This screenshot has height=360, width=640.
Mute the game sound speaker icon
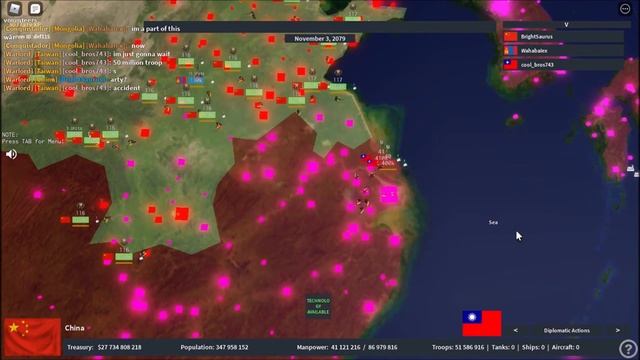[x=11, y=154]
